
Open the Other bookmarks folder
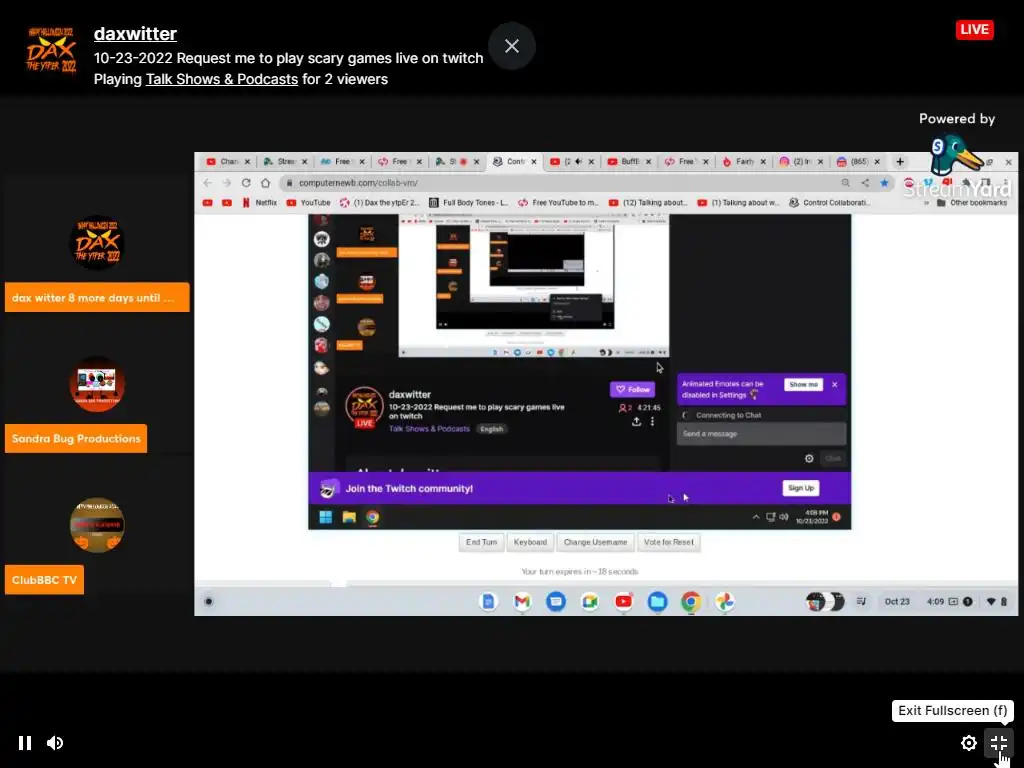(972, 202)
